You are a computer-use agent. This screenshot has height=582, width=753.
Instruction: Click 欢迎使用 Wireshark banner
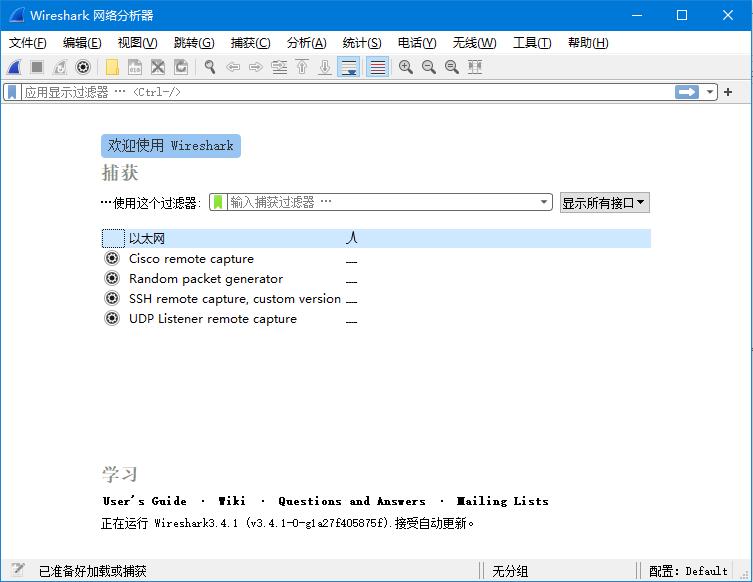point(170,146)
